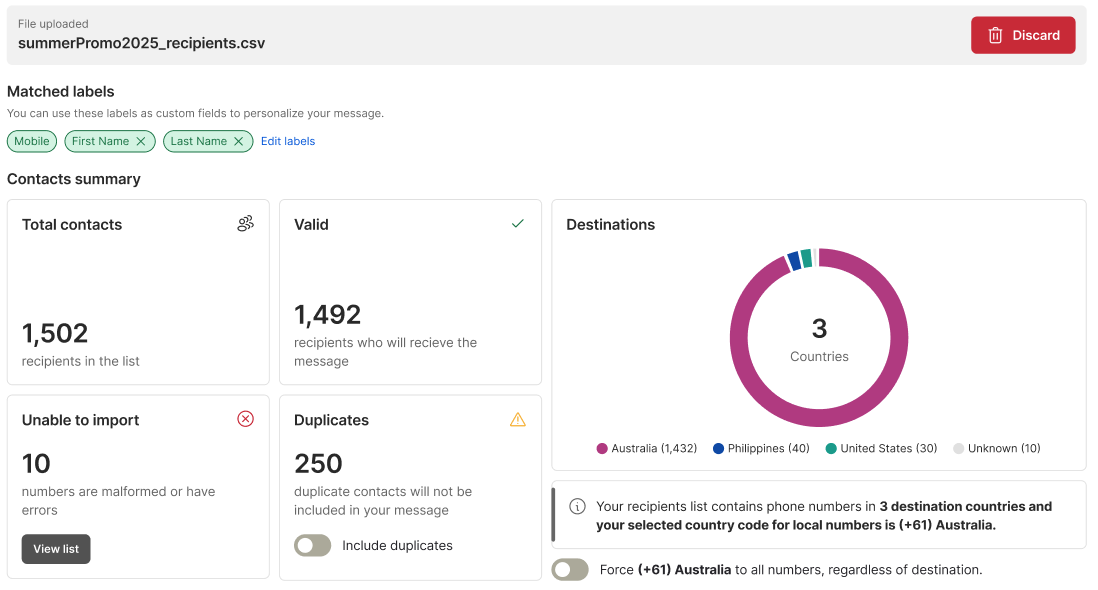Click the Valid checkmark icon

pyautogui.click(x=517, y=224)
